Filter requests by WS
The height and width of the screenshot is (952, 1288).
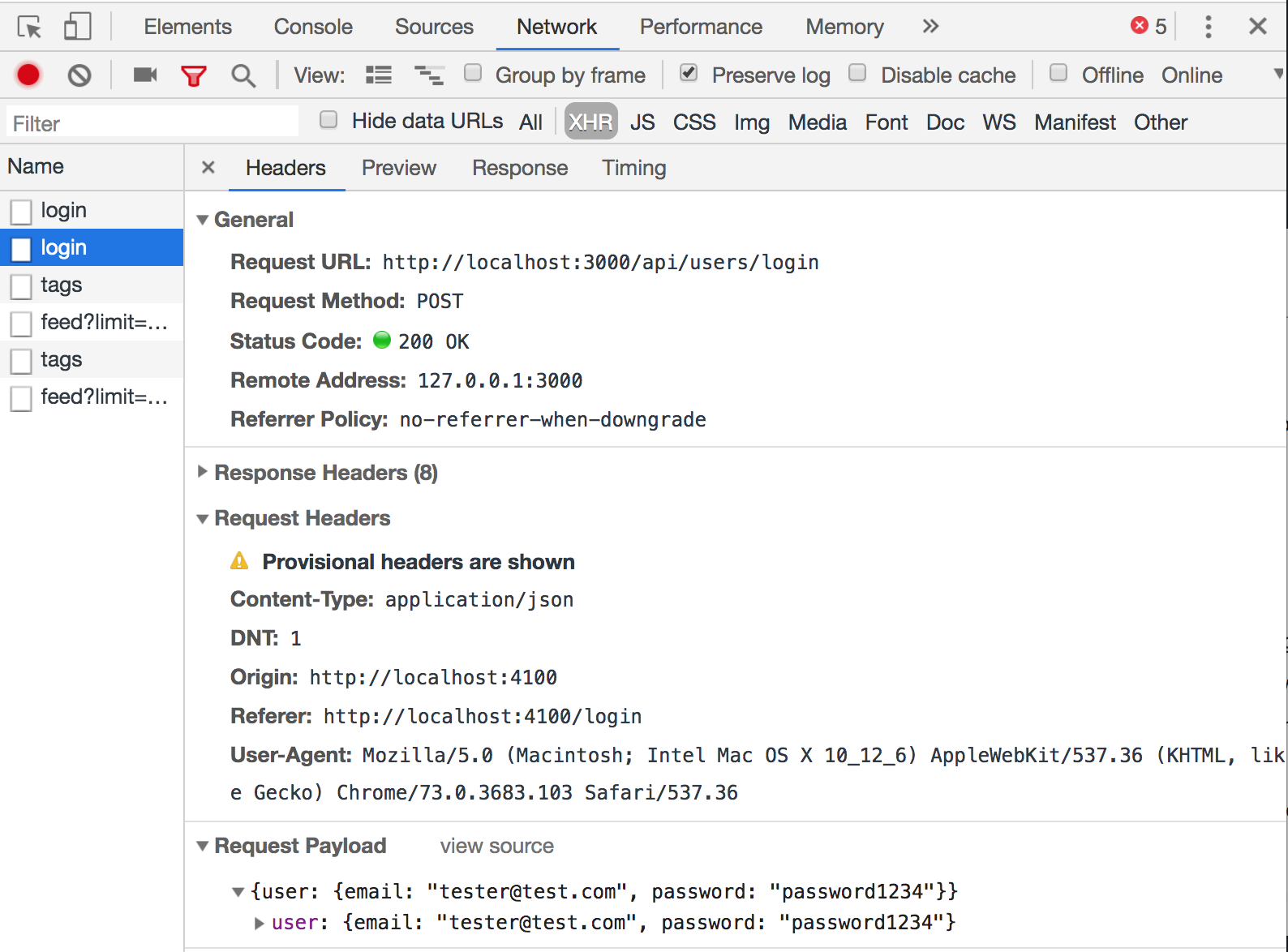pos(999,122)
